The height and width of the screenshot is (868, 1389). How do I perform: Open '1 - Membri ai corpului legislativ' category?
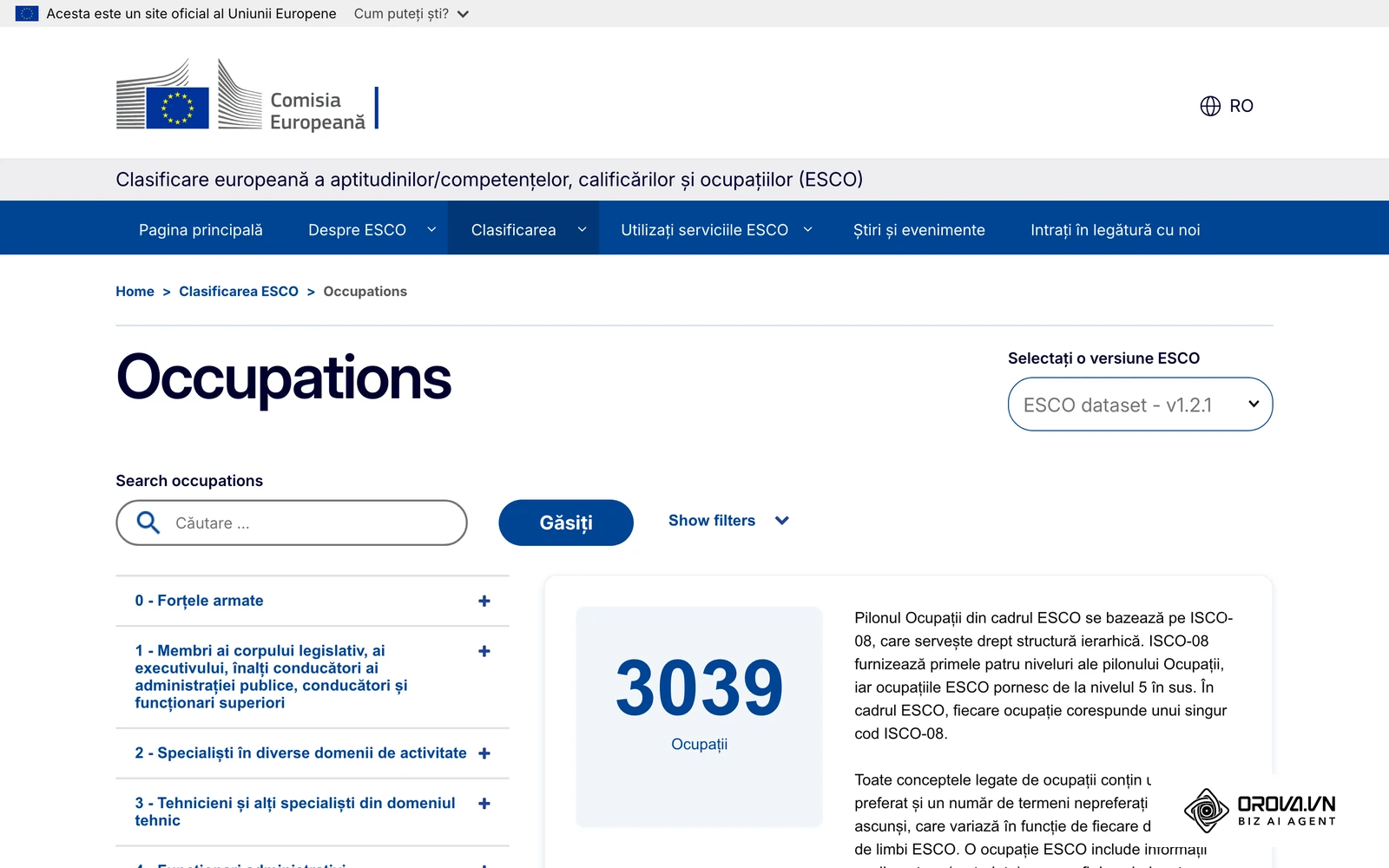point(271,677)
